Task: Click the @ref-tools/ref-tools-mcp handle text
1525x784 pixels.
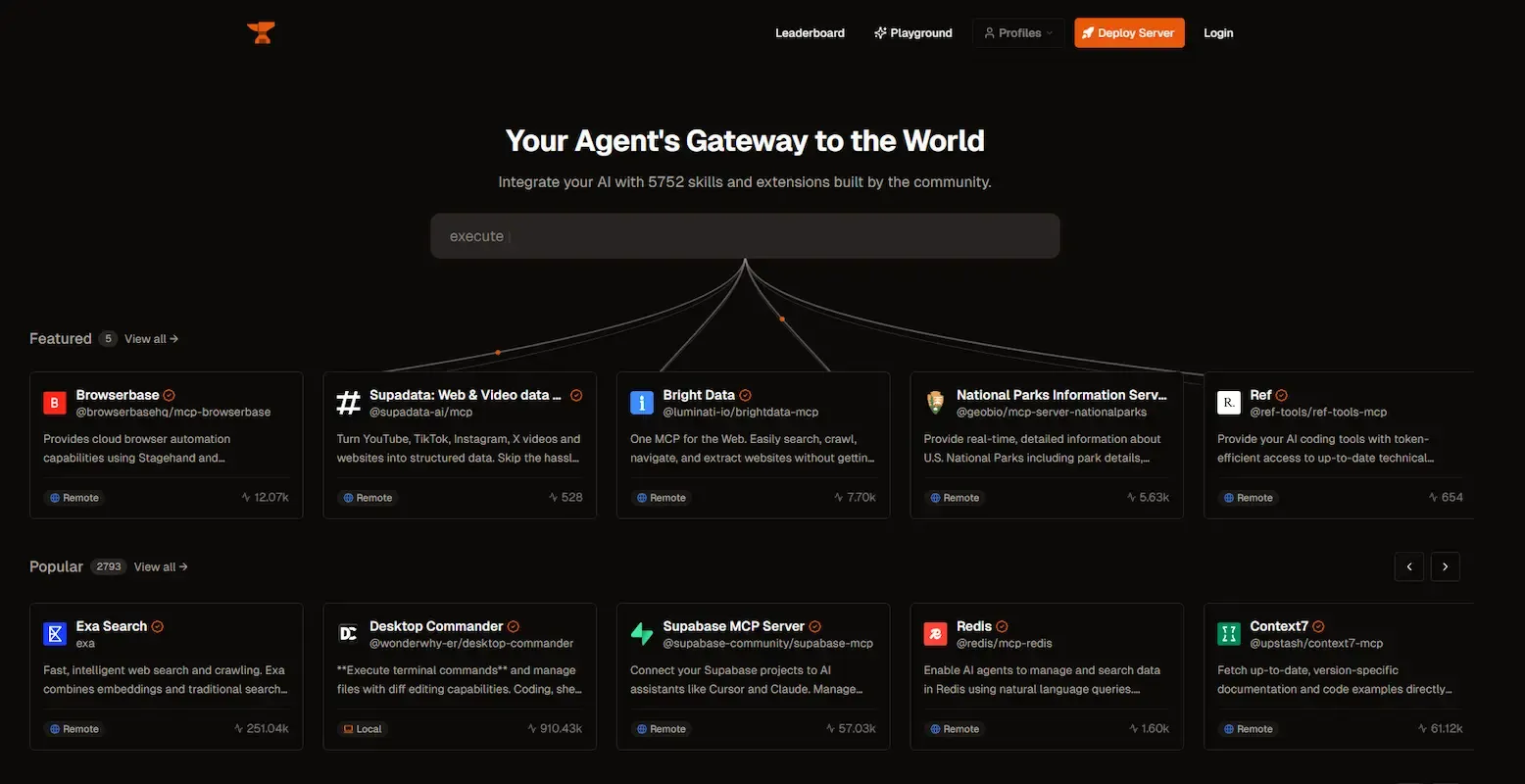Action: 1319,413
